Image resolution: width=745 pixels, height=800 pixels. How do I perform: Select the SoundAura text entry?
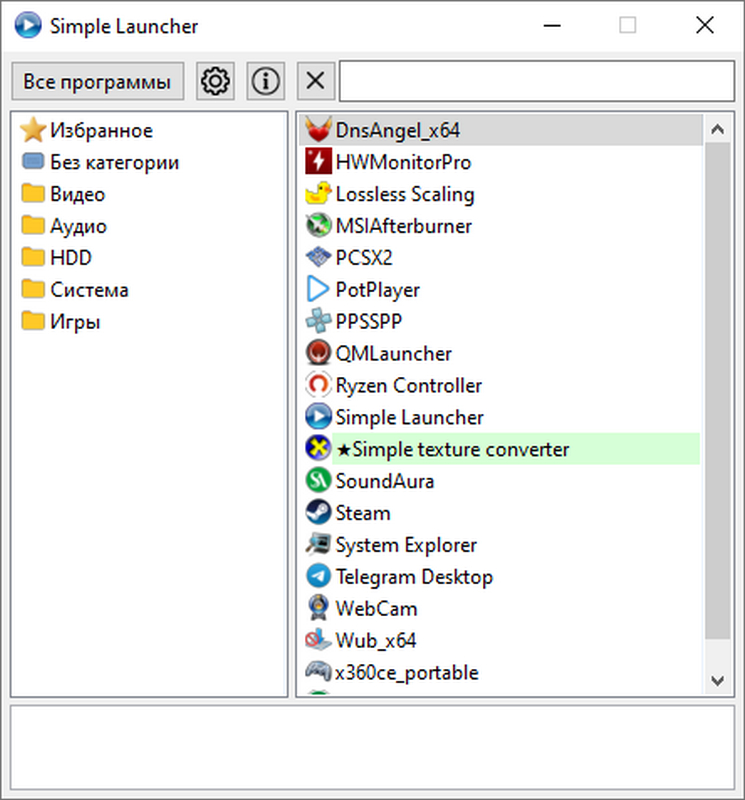click(x=384, y=481)
